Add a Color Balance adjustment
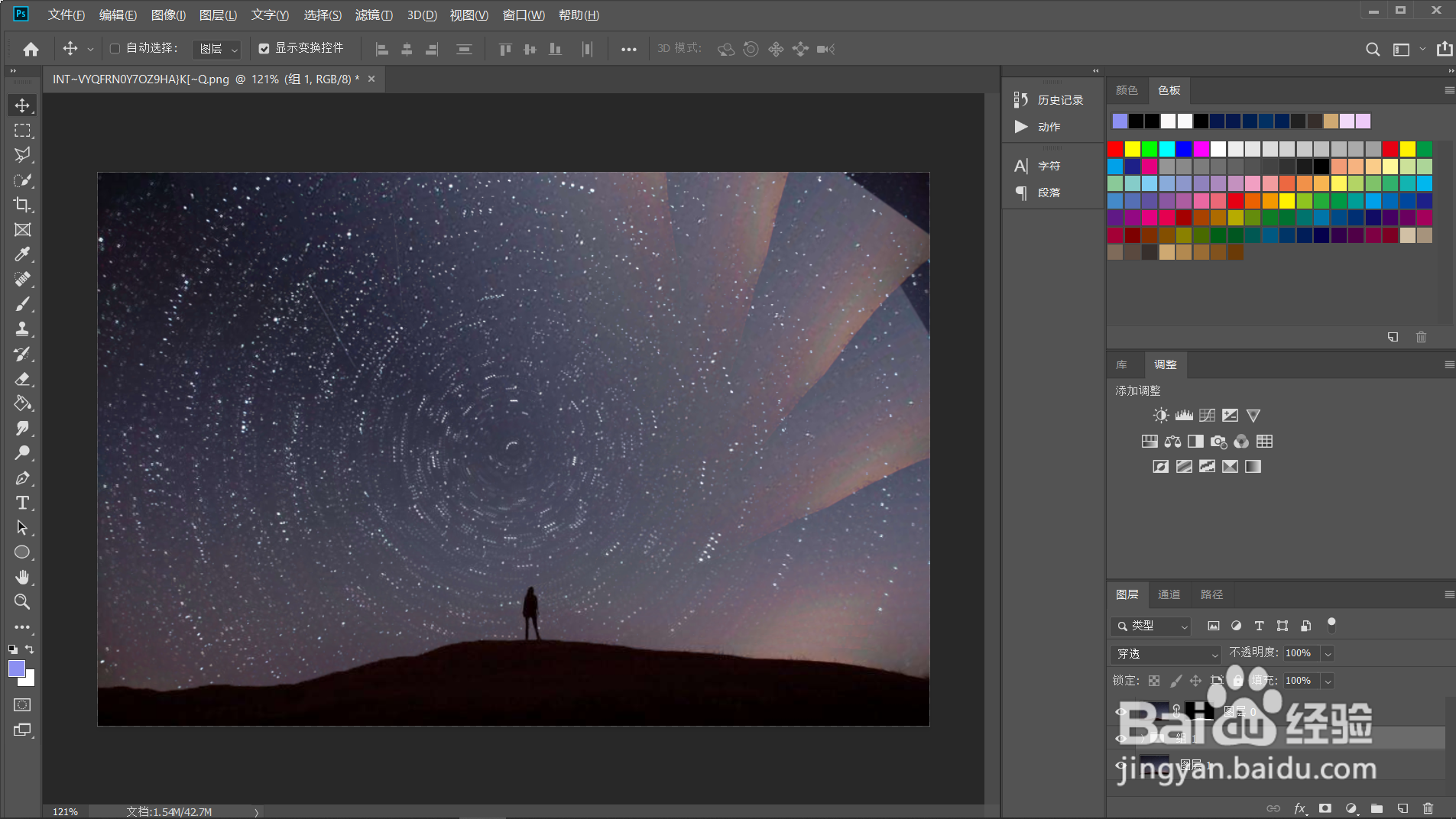 pyautogui.click(x=1172, y=442)
